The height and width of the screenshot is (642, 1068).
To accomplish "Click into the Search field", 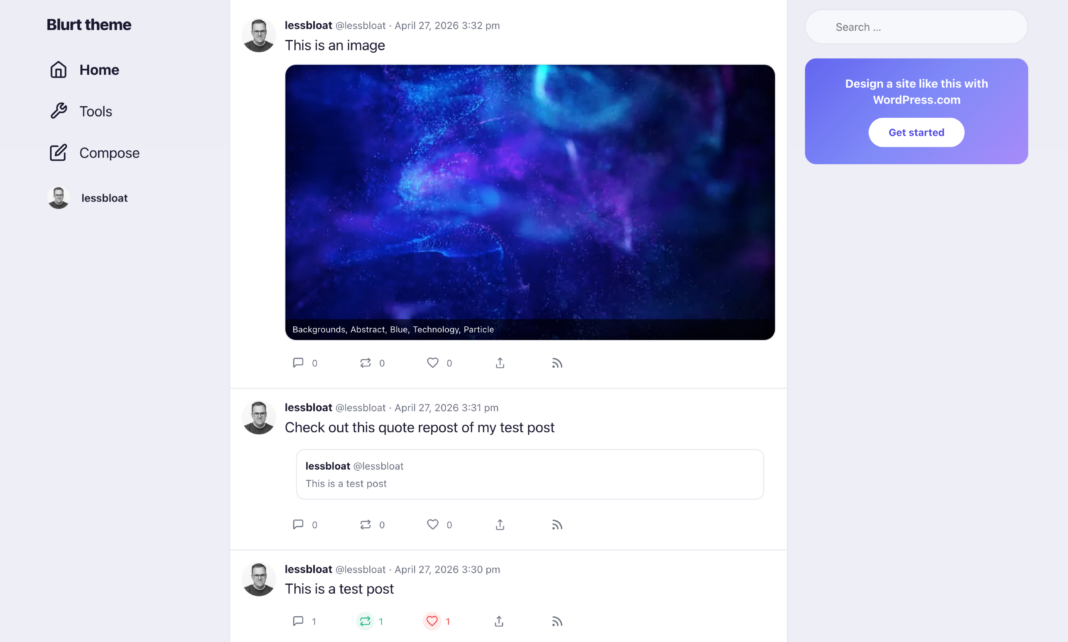I will coord(916,27).
